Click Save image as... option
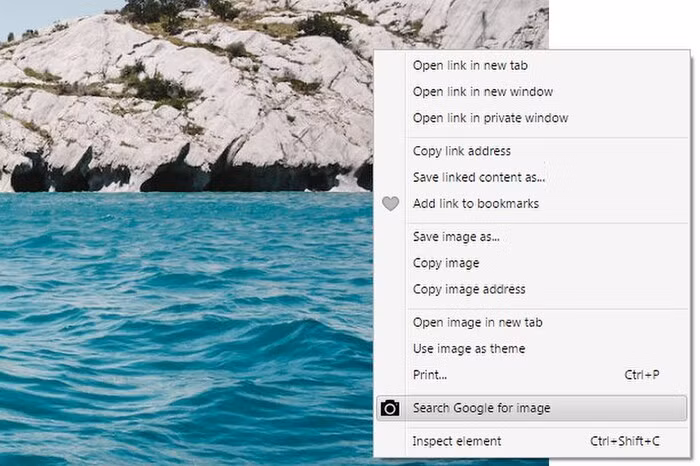Screen dimensions: 700x466 click(x=456, y=237)
